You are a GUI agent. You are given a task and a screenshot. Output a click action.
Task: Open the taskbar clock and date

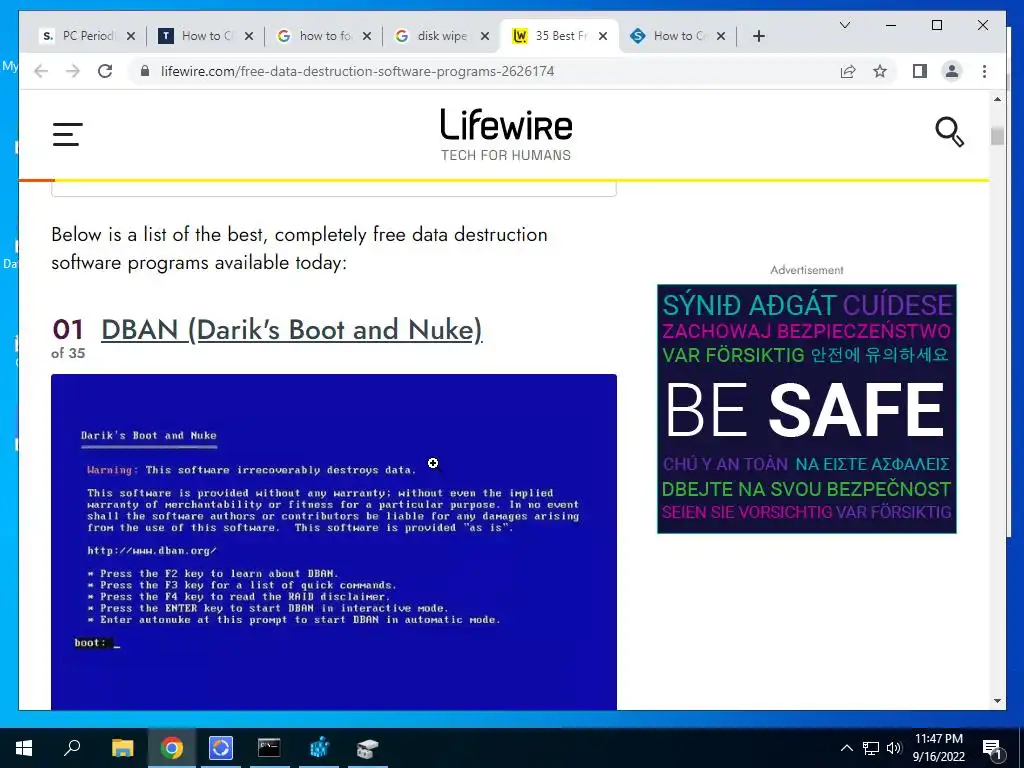[938, 748]
